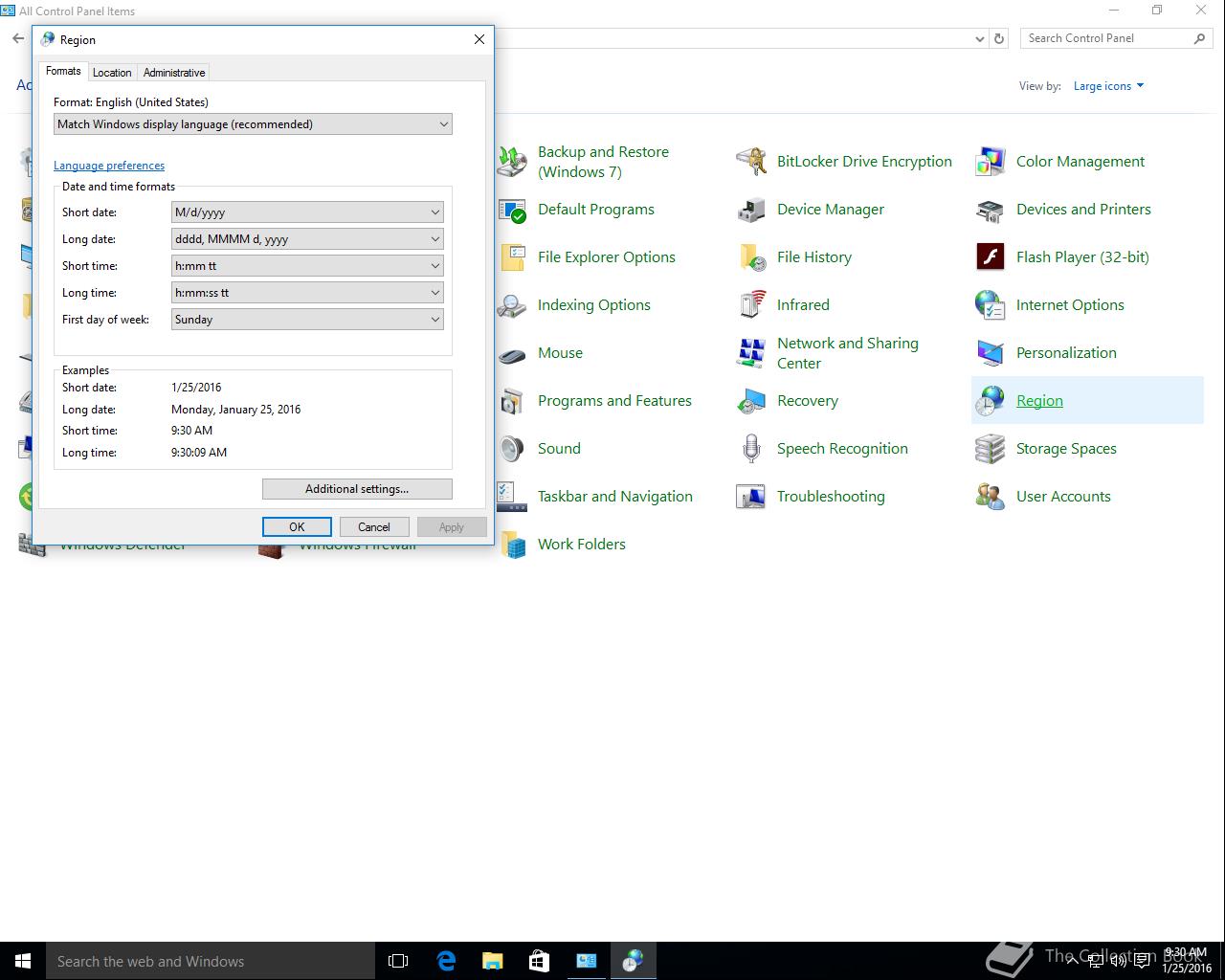Open the Internet Options icon
The width and height of the screenshot is (1225, 980).
pos(991,305)
